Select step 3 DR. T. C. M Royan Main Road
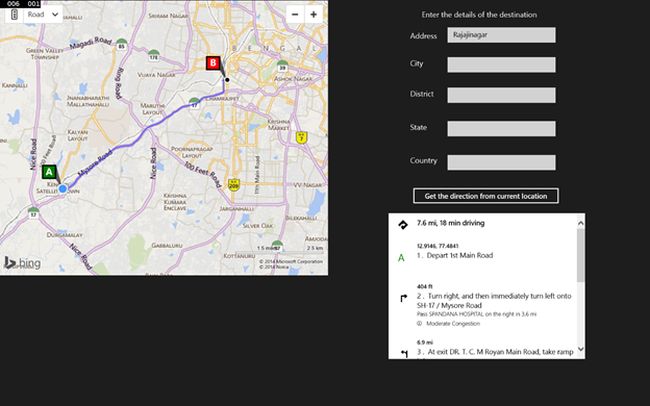650x406 pixels. (x=495, y=352)
